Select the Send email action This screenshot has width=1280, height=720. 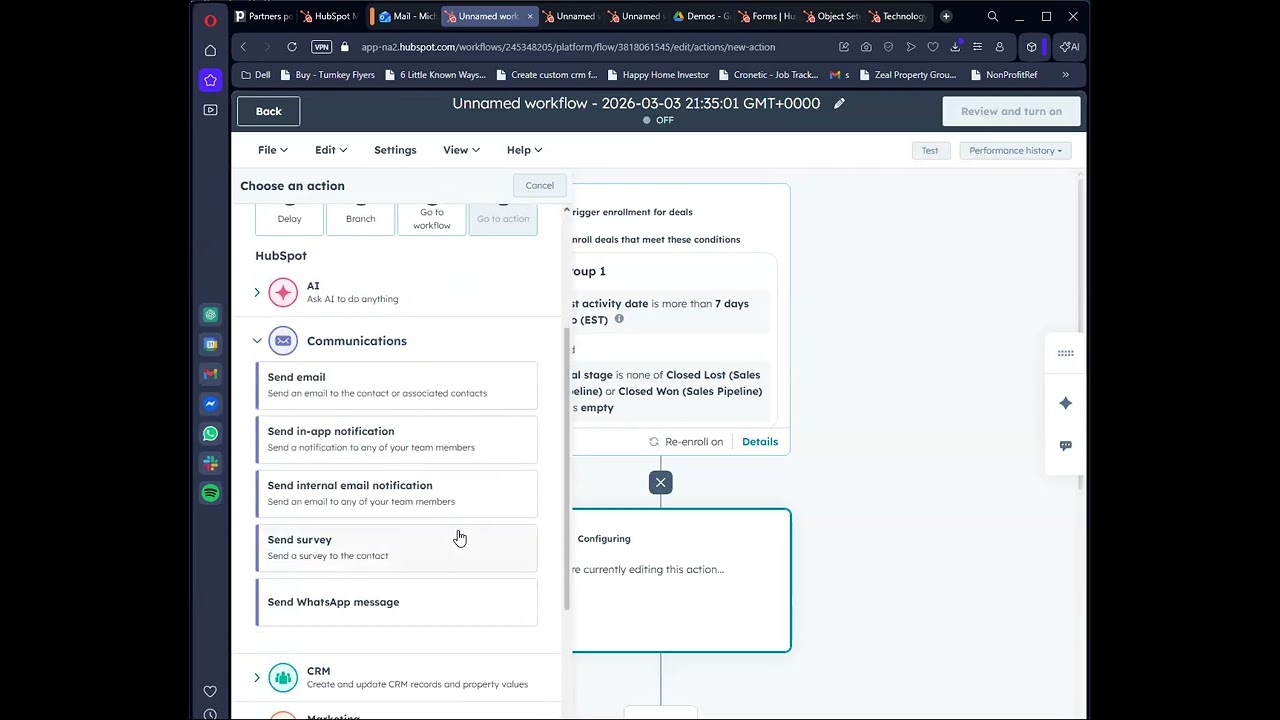click(x=397, y=385)
